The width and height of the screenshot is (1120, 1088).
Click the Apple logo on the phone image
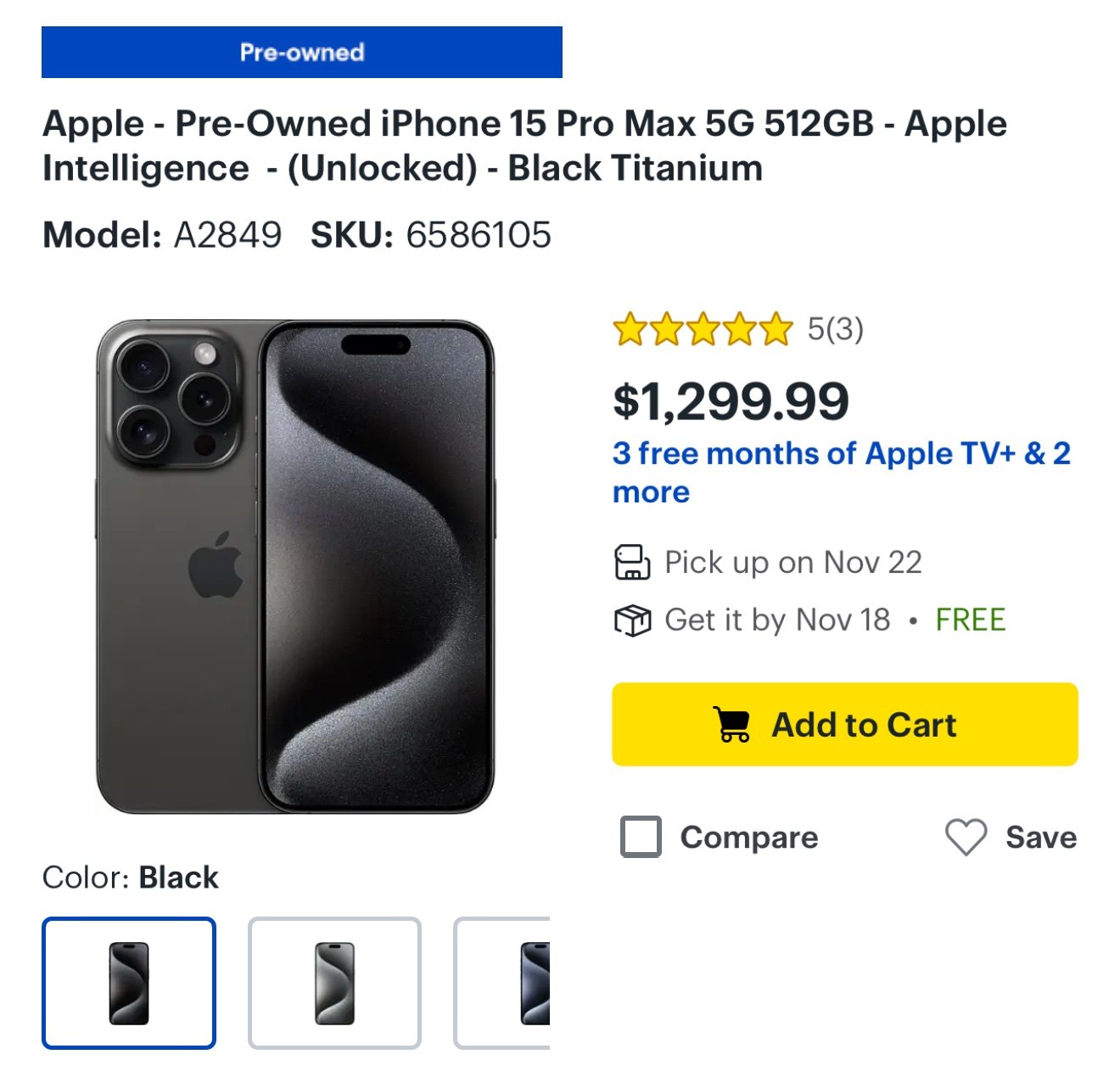pyautogui.click(x=216, y=567)
